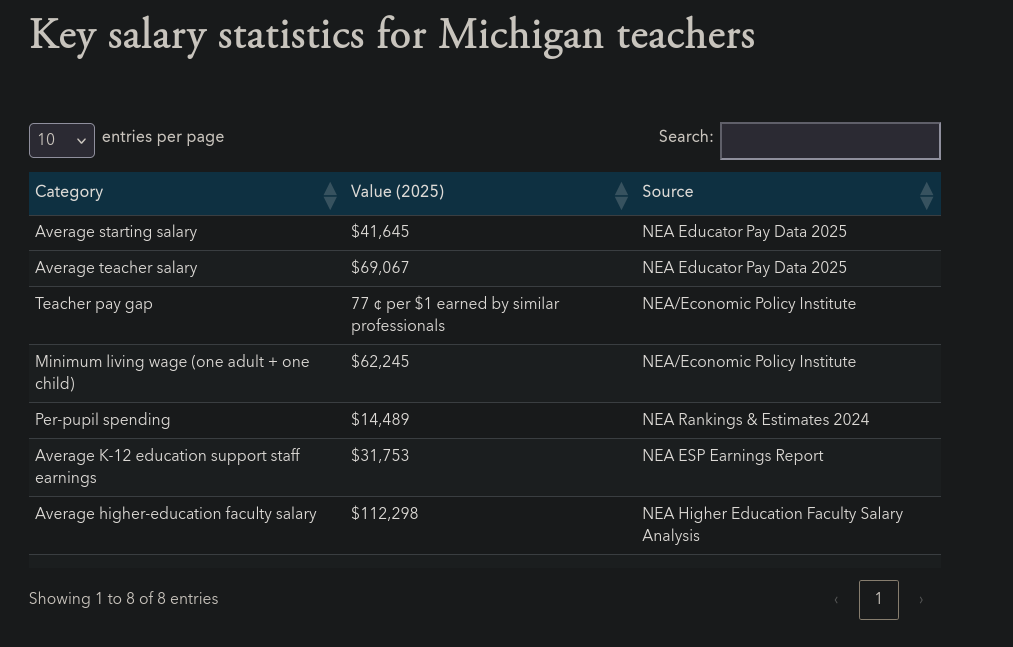The image size is (1013, 647).
Task: Click the sort arrows in Value (2025) column
Action: tap(620, 195)
